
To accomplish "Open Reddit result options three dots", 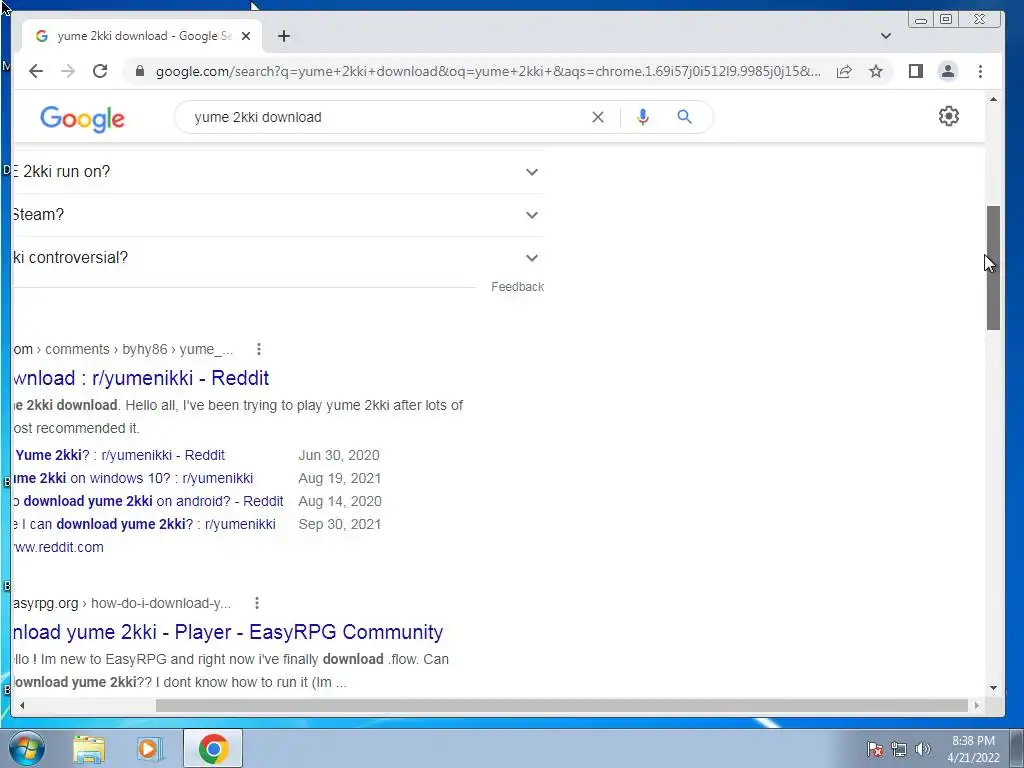I will [x=259, y=349].
